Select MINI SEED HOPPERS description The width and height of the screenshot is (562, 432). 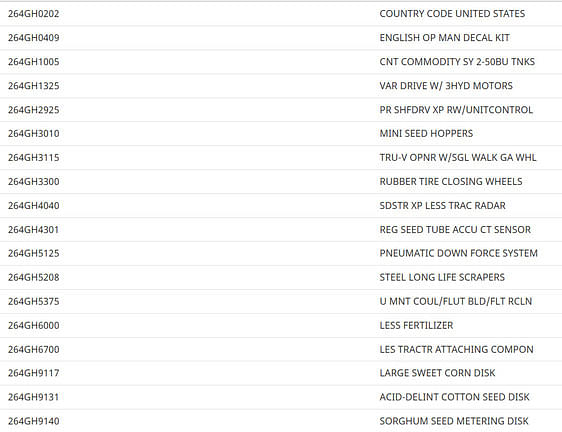(426, 133)
